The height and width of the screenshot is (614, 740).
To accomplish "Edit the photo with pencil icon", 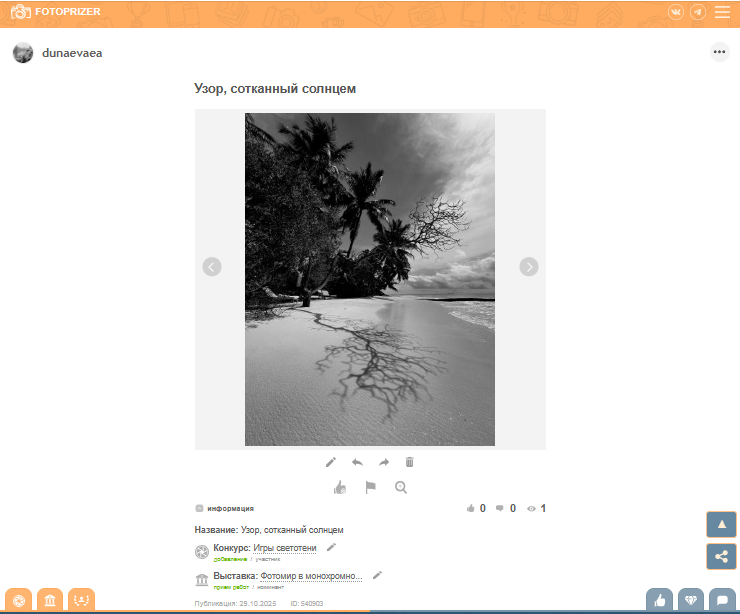I will (331, 462).
